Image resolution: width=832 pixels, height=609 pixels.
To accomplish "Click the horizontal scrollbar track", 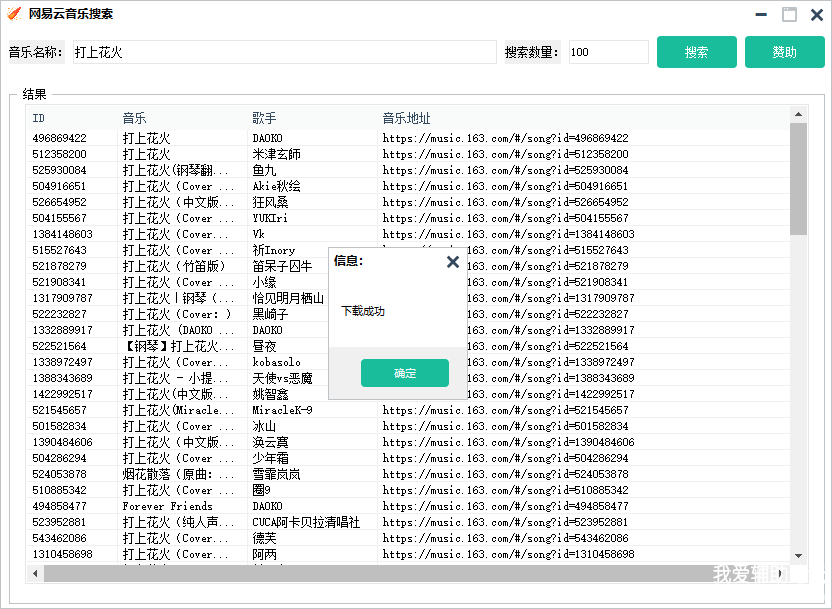I will coord(409,573).
